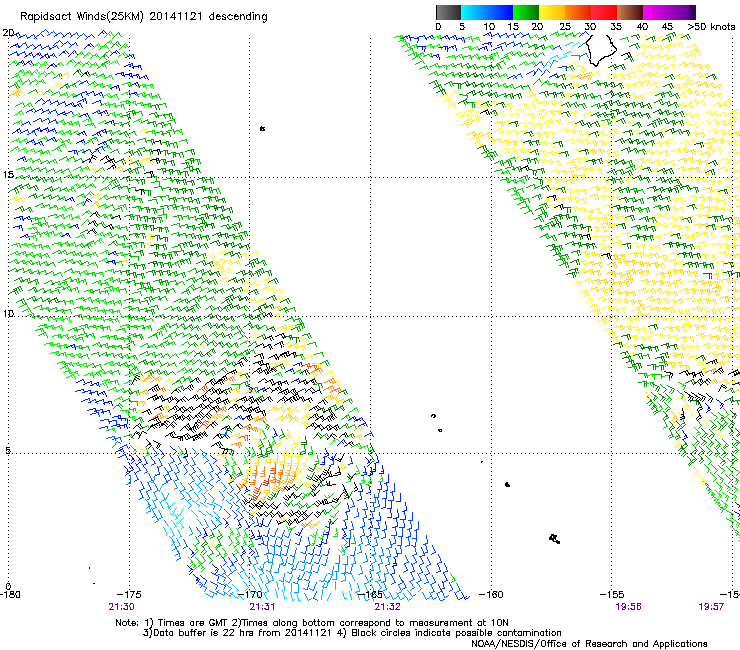
Task: Click the '15' latitude label on left axis
Action: click(8, 175)
